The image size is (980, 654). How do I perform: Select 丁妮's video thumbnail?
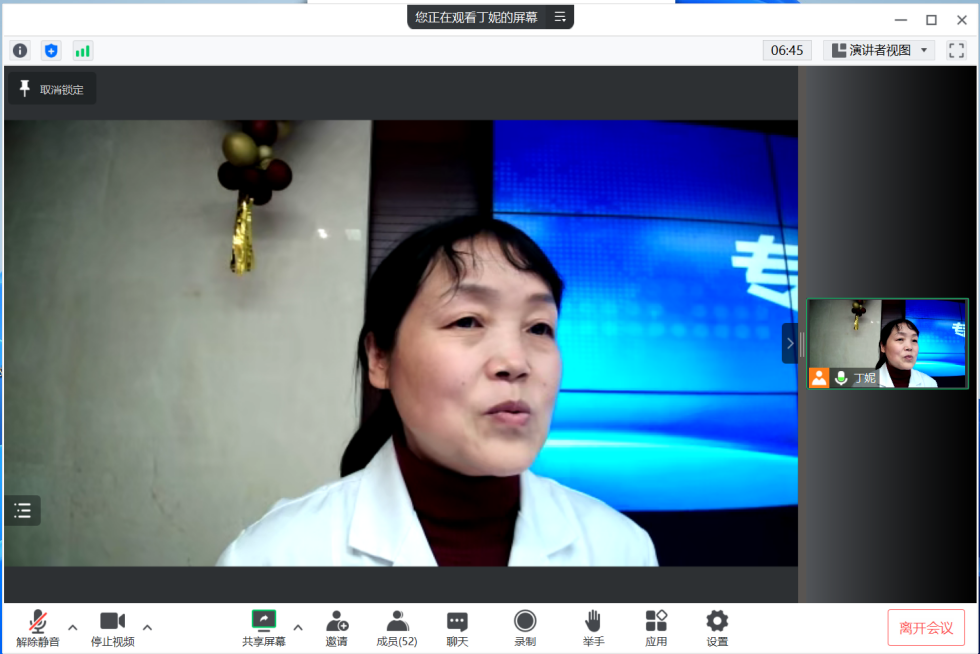click(887, 343)
